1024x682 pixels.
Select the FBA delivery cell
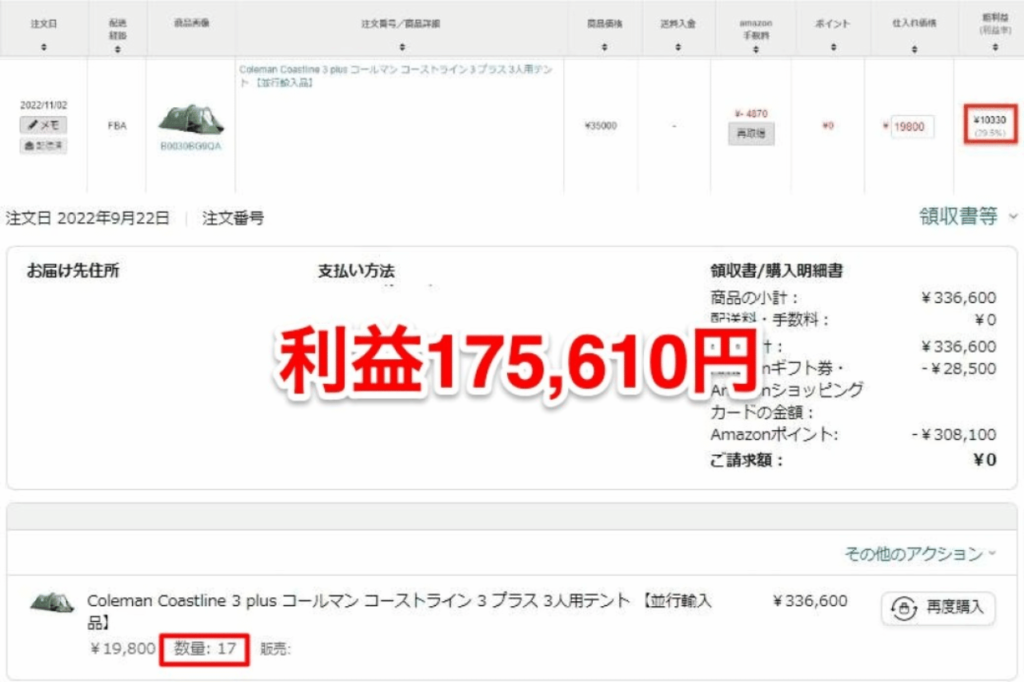click(118, 125)
